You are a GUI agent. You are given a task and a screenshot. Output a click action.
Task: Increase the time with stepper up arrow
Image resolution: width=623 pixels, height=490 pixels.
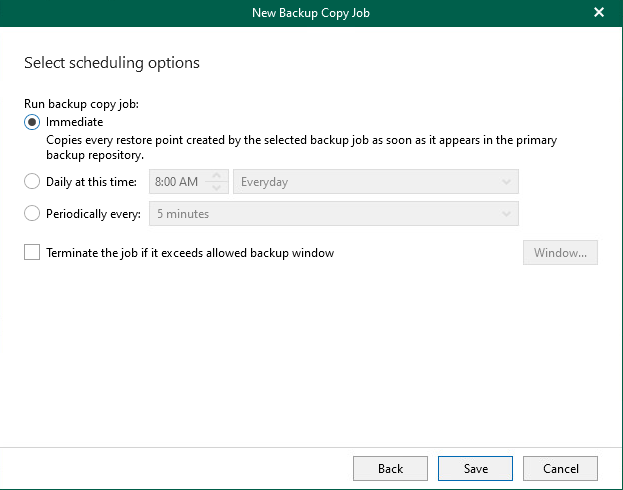pyautogui.click(x=217, y=175)
